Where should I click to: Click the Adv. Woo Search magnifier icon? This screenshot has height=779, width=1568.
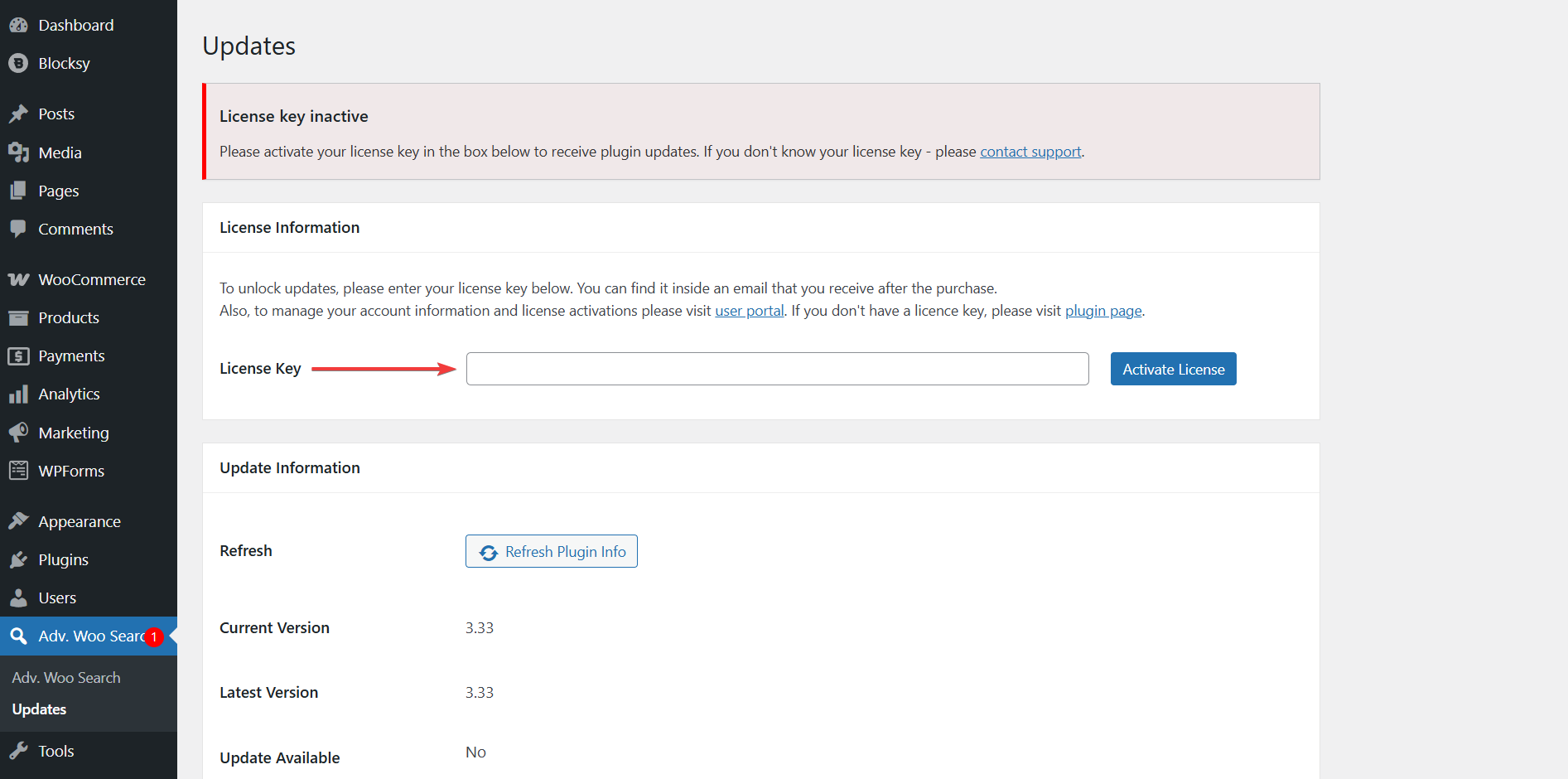pos(18,636)
